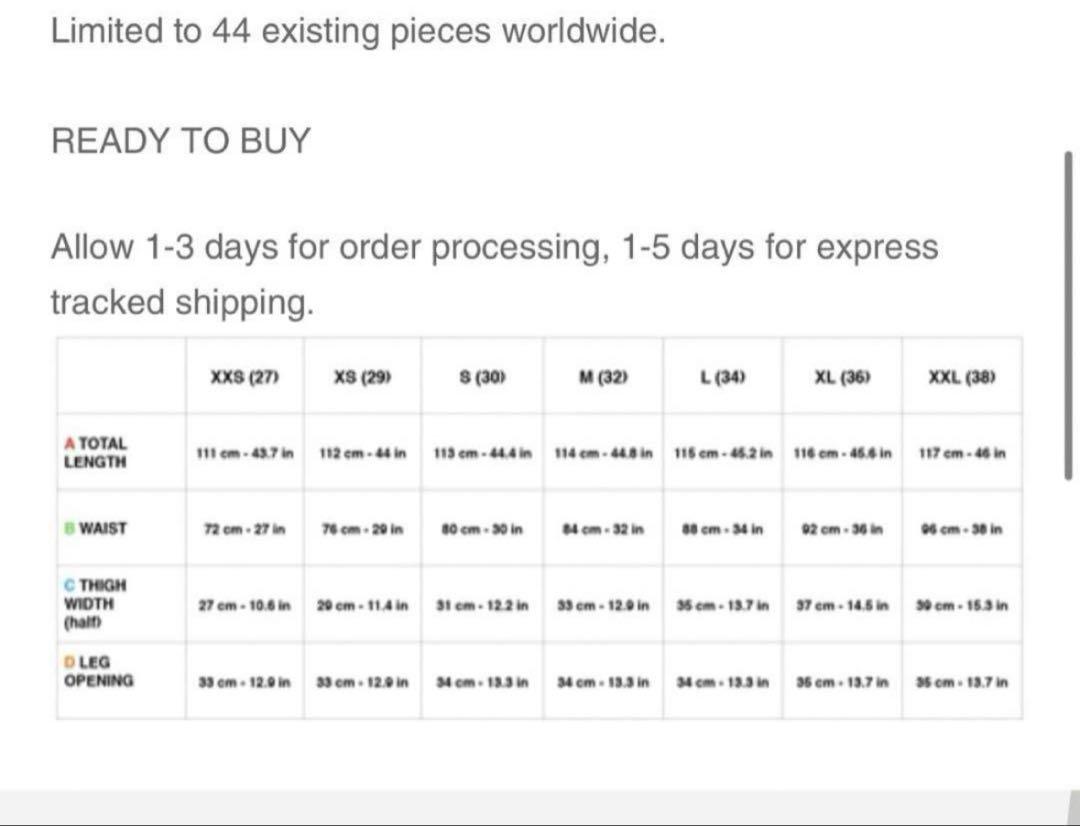Click the READY TO BUY text
Image resolution: width=1080 pixels, height=826 pixels.
181,141
